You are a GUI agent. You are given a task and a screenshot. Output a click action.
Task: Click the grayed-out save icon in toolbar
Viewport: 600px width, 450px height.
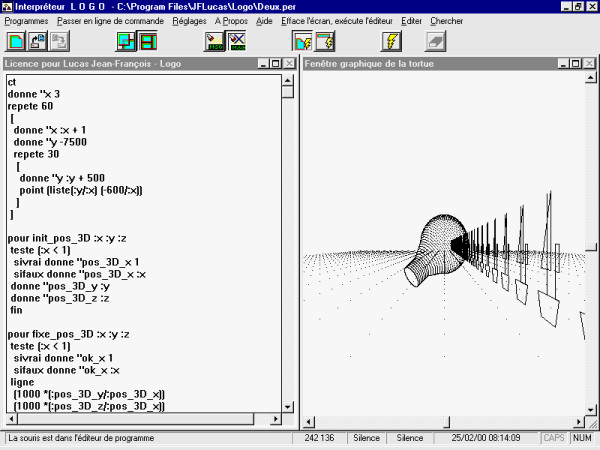point(61,42)
